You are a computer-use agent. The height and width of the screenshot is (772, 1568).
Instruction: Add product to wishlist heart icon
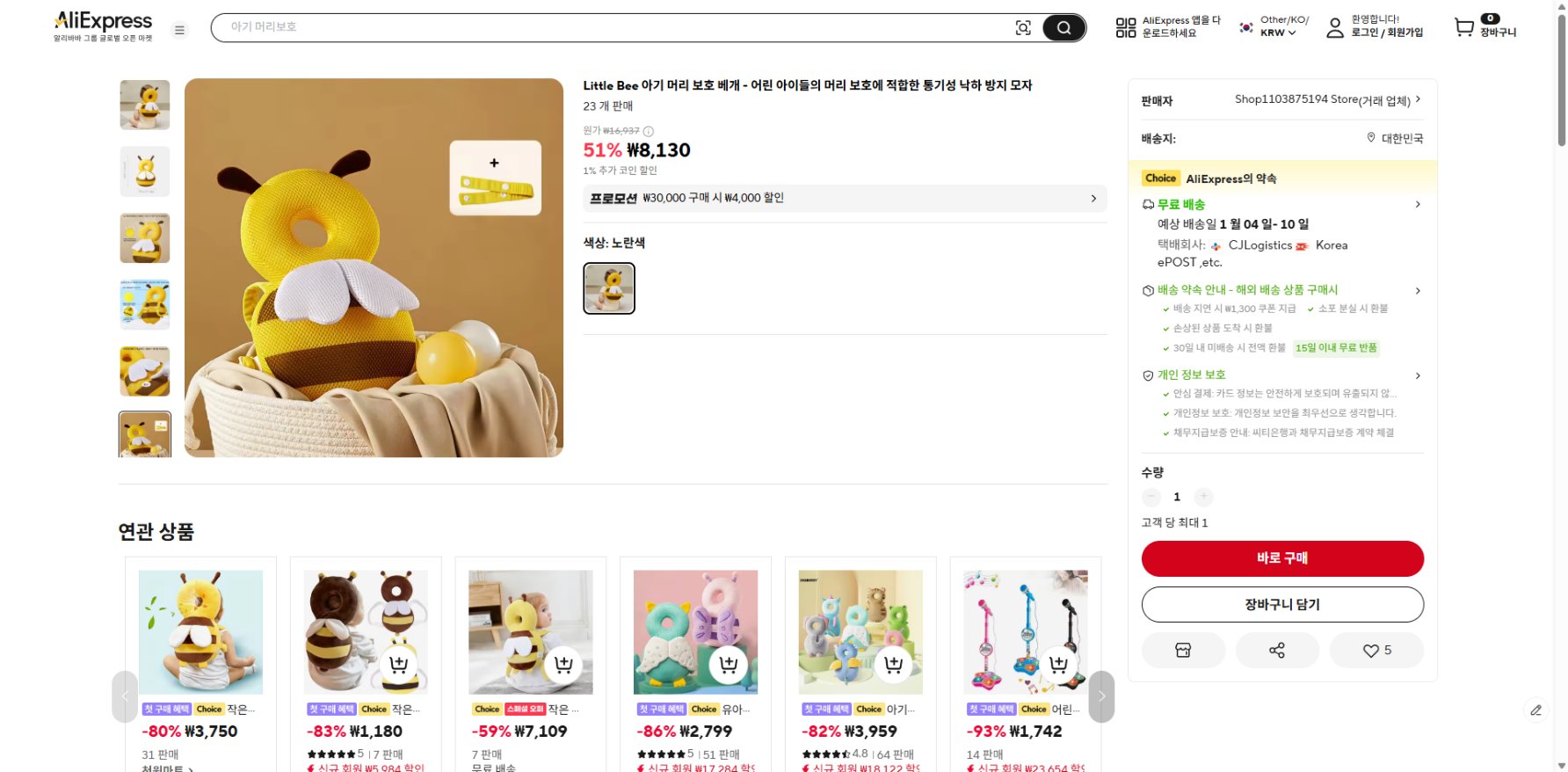click(1371, 650)
